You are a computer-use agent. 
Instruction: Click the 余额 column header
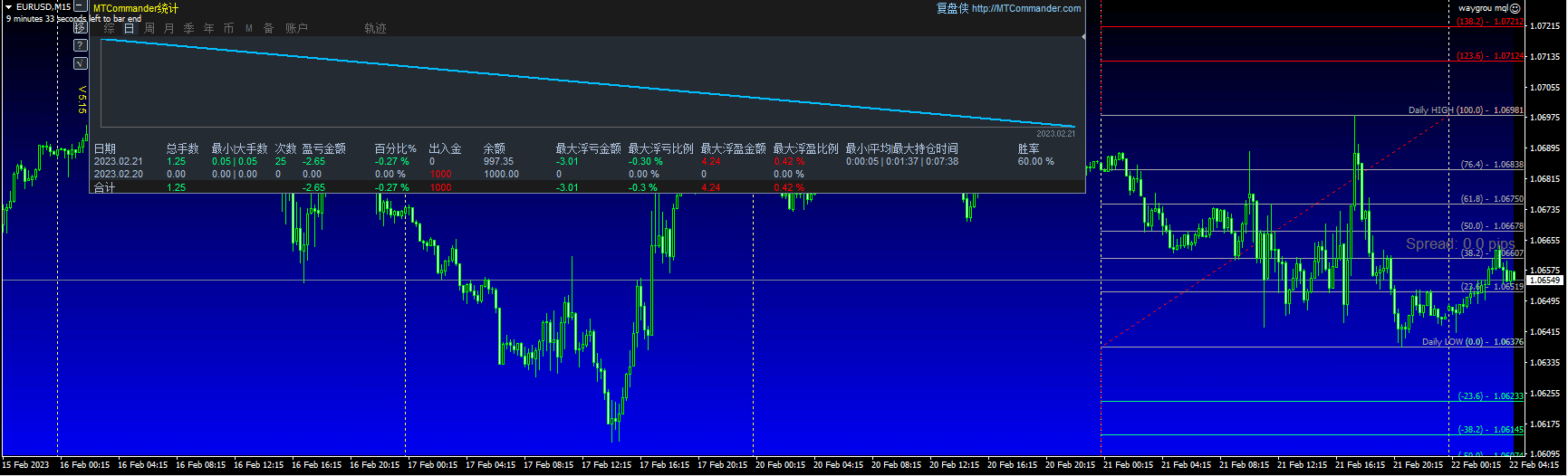pyautogui.click(x=494, y=148)
